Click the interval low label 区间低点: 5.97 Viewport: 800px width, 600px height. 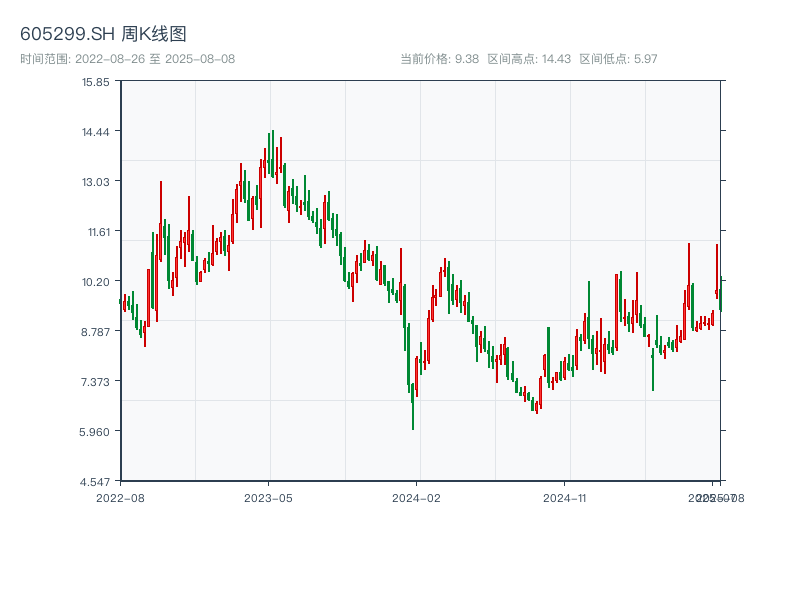click(x=618, y=59)
